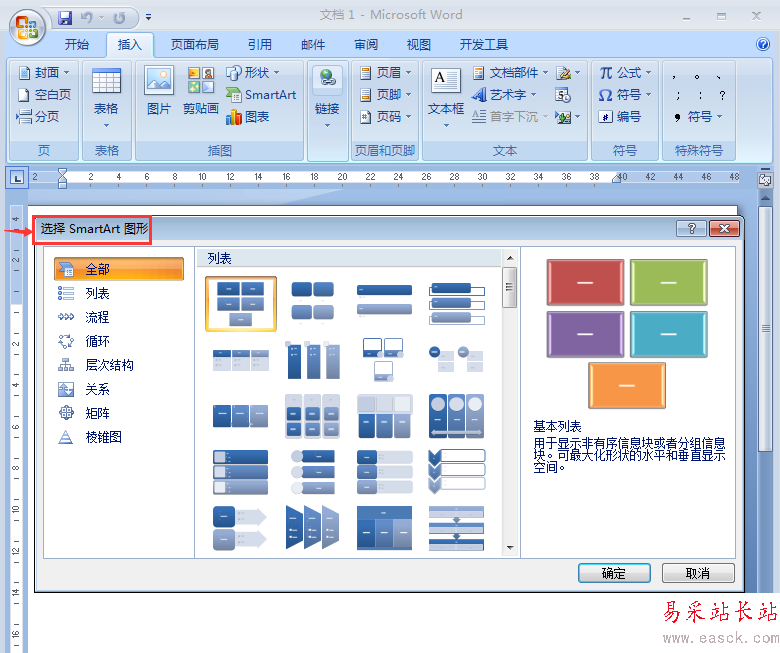Switch to the 开发工具 tab
This screenshot has width=780, height=653.
pos(484,45)
